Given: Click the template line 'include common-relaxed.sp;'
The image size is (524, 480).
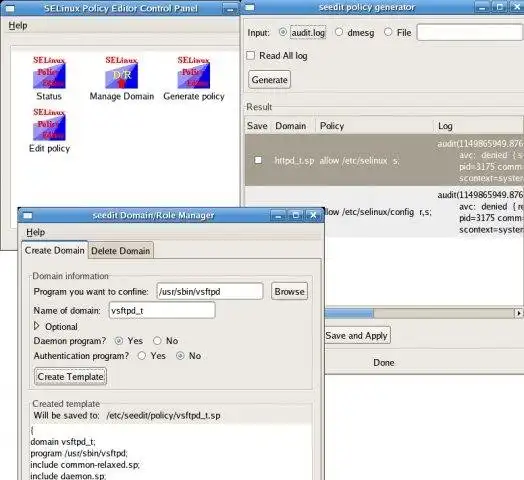Looking at the screenshot, I should (x=85, y=465).
